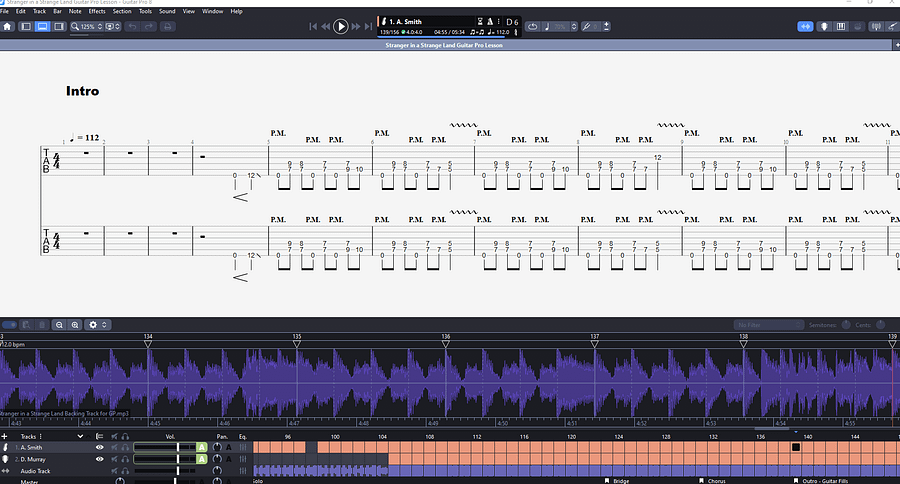Start playback with the Play button
Image resolution: width=900 pixels, height=484 pixels.
[x=340, y=26]
